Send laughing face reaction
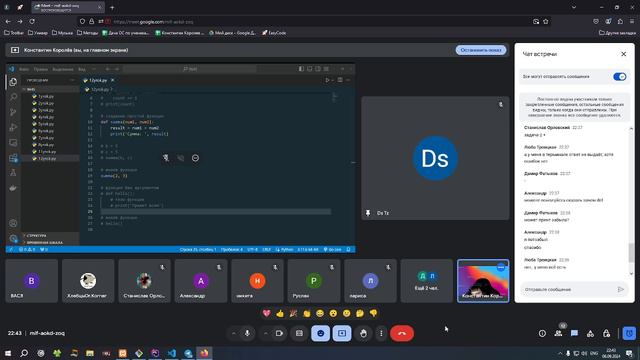640x360 pixels. pos(320,313)
